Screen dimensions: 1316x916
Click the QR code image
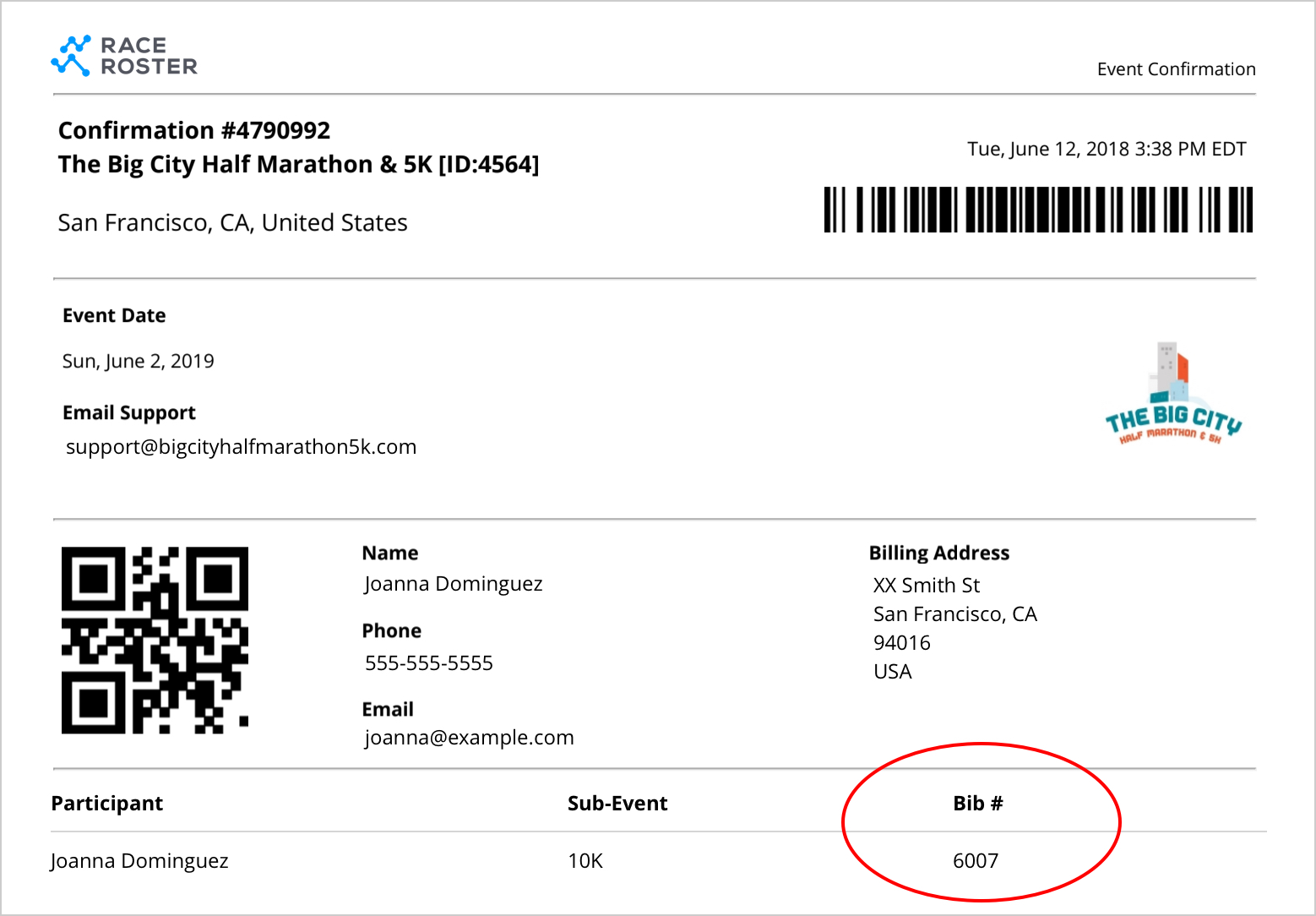tap(155, 640)
